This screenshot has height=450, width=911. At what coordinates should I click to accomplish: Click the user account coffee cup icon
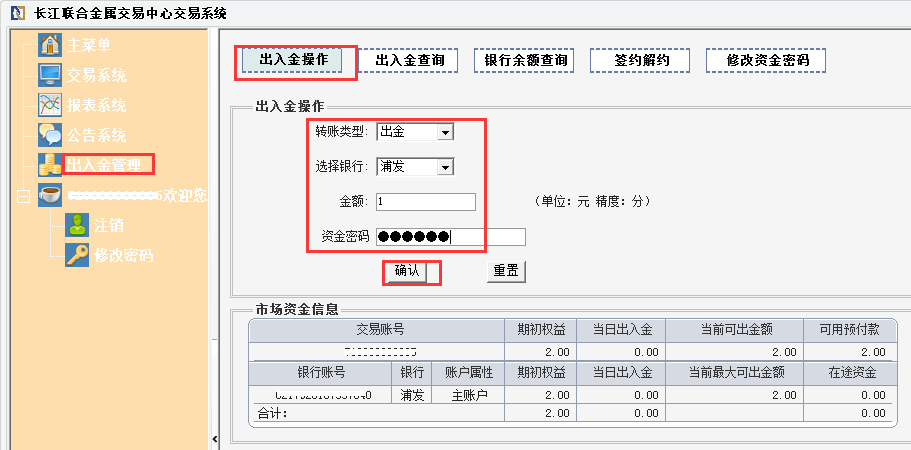point(50,195)
